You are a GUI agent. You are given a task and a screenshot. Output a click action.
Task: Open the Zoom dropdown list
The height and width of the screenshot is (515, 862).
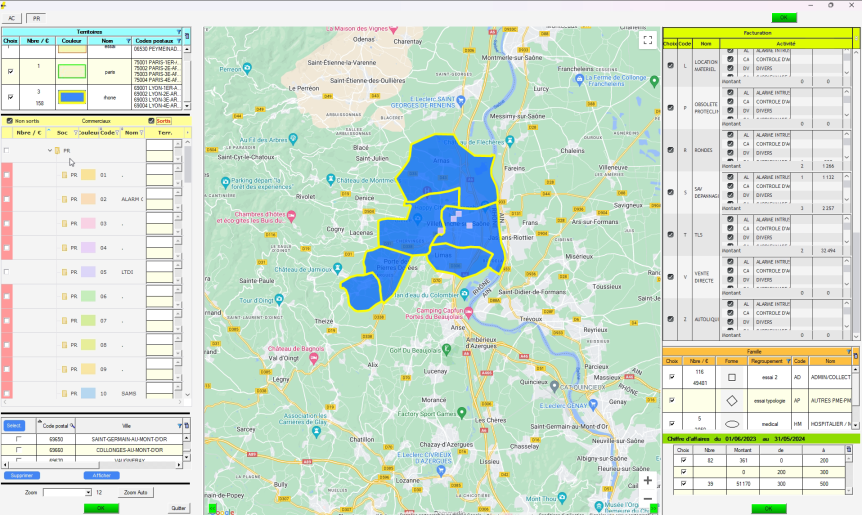pos(87,492)
